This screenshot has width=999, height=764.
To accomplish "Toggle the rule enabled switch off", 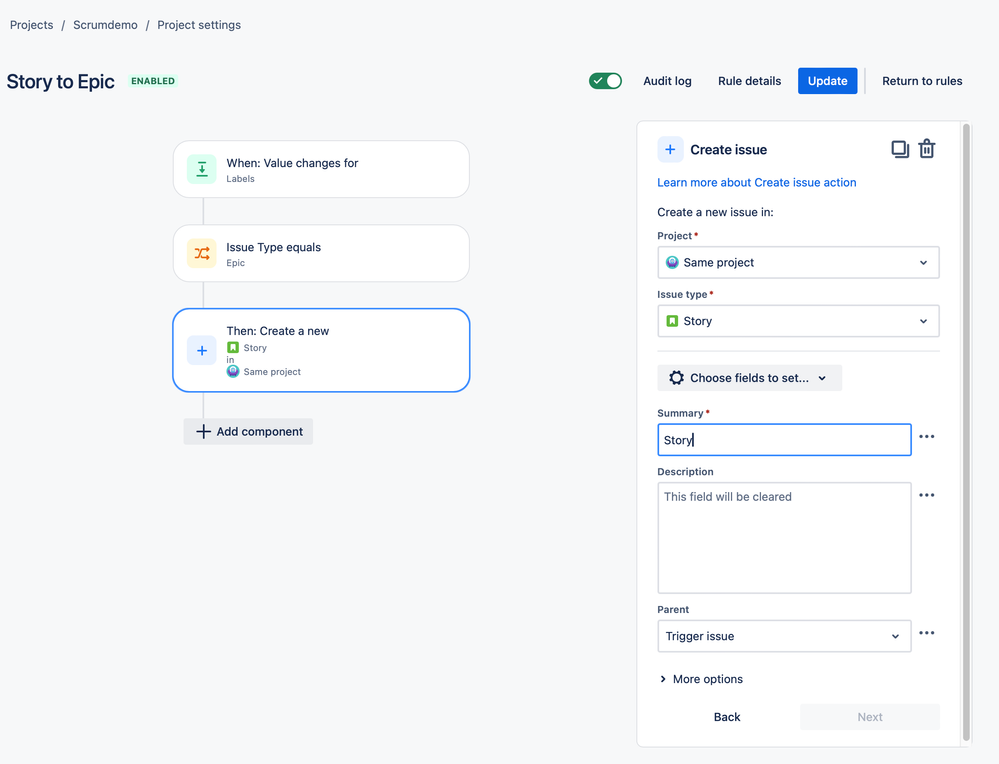I will pos(605,81).
